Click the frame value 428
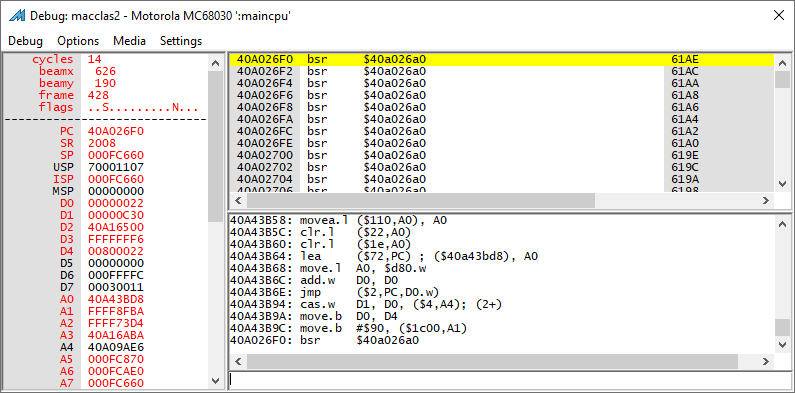The image size is (795, 393). tap(98, 95)
